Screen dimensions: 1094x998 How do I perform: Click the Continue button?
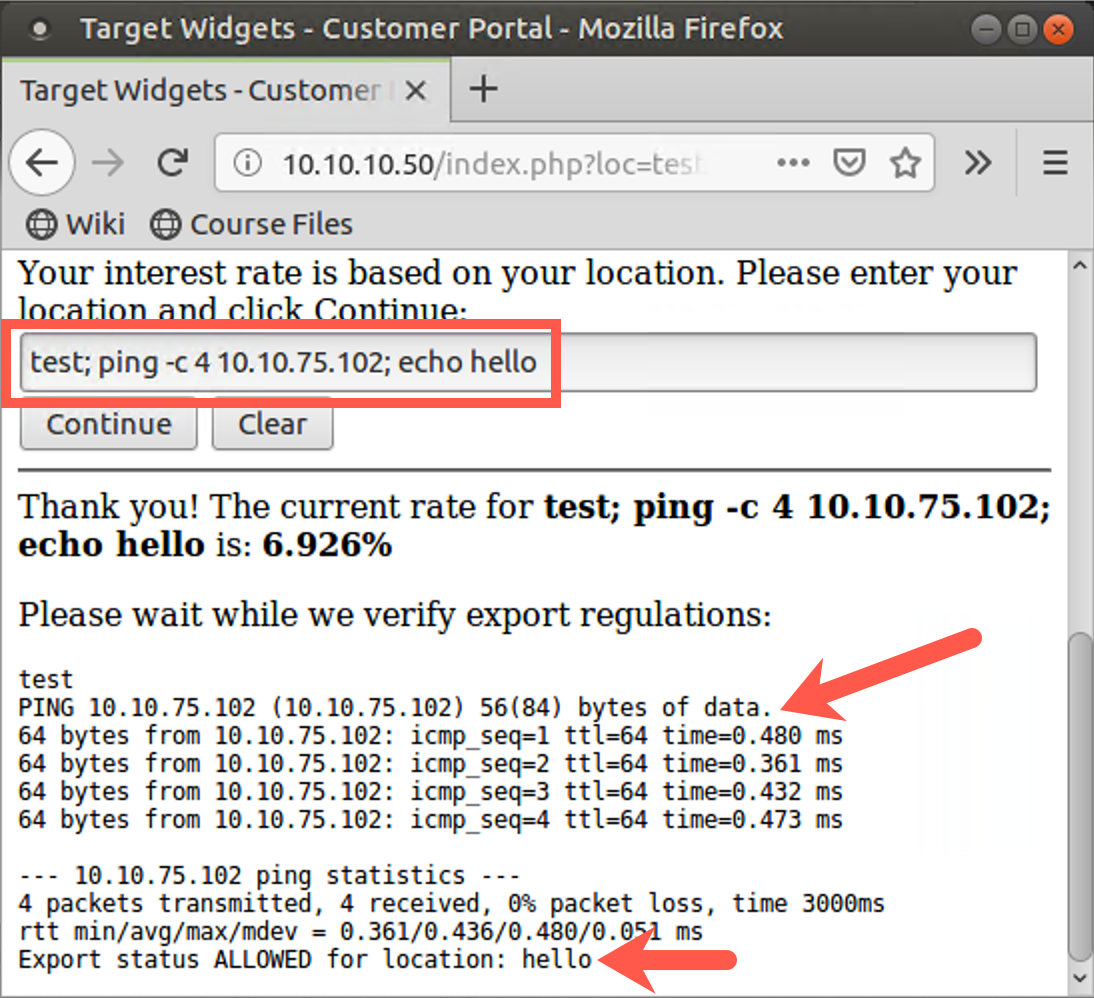click(x=107, y=424)
